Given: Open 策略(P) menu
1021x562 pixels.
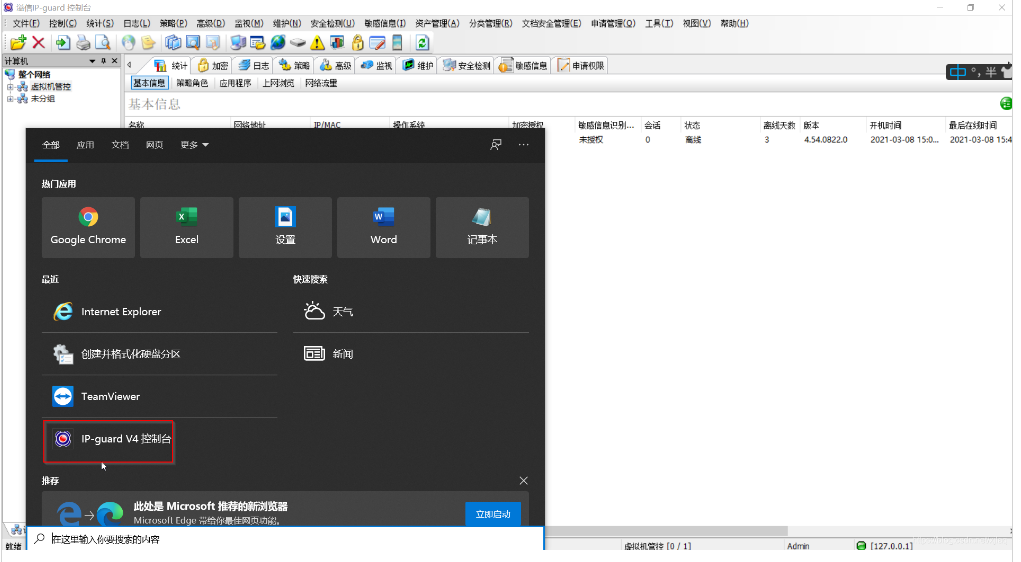Looking at the screenshot, I should 173,23.
